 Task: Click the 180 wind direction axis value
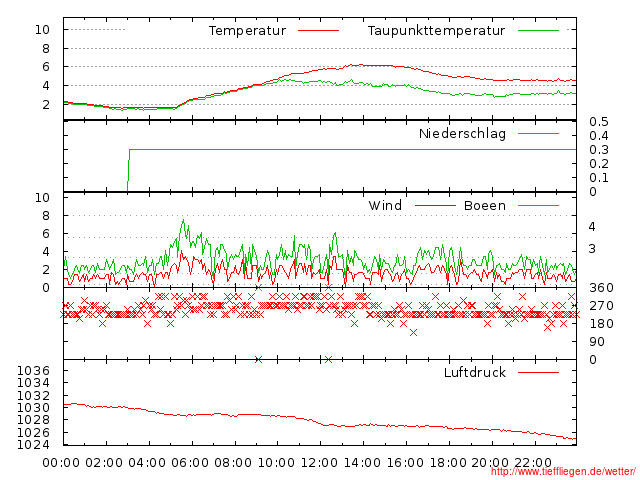point(601,324)
